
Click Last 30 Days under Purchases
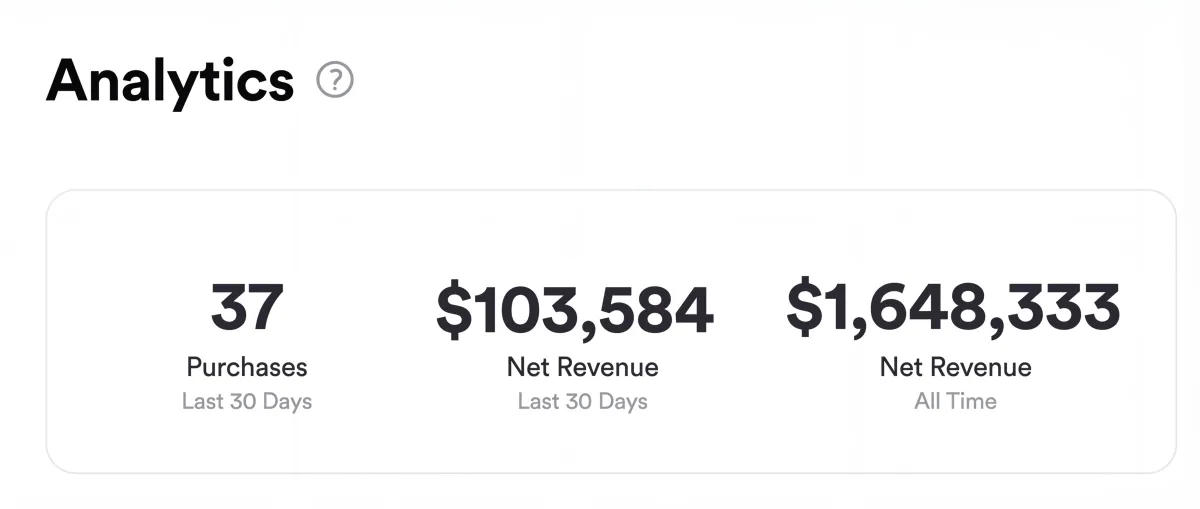[247, 402]
